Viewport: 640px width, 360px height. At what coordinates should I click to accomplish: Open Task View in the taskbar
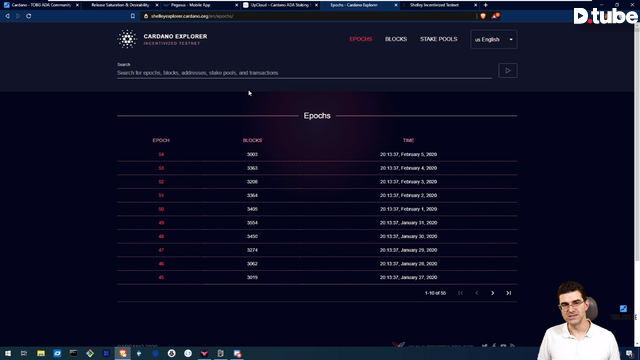point(24,353)
